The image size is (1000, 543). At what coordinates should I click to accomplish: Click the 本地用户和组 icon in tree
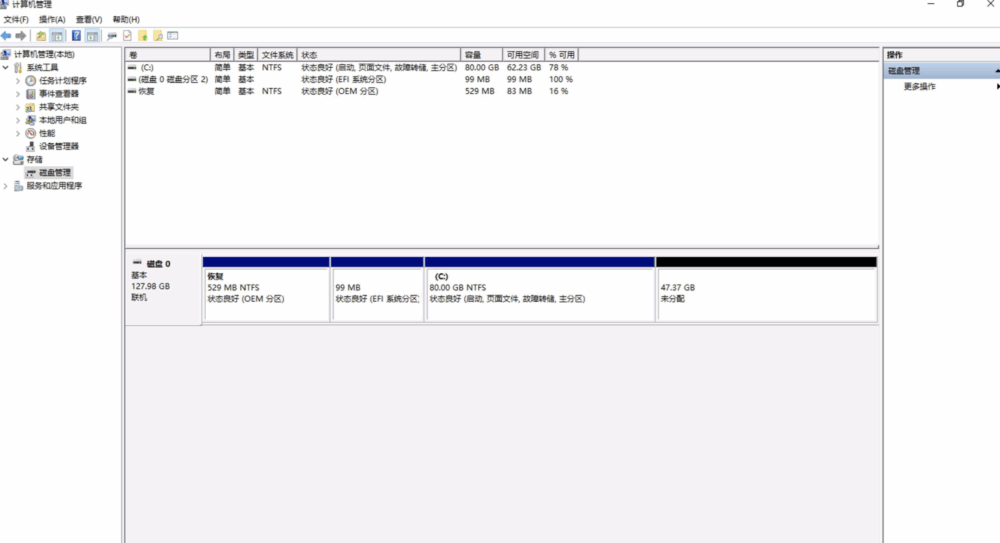point(31,120)
